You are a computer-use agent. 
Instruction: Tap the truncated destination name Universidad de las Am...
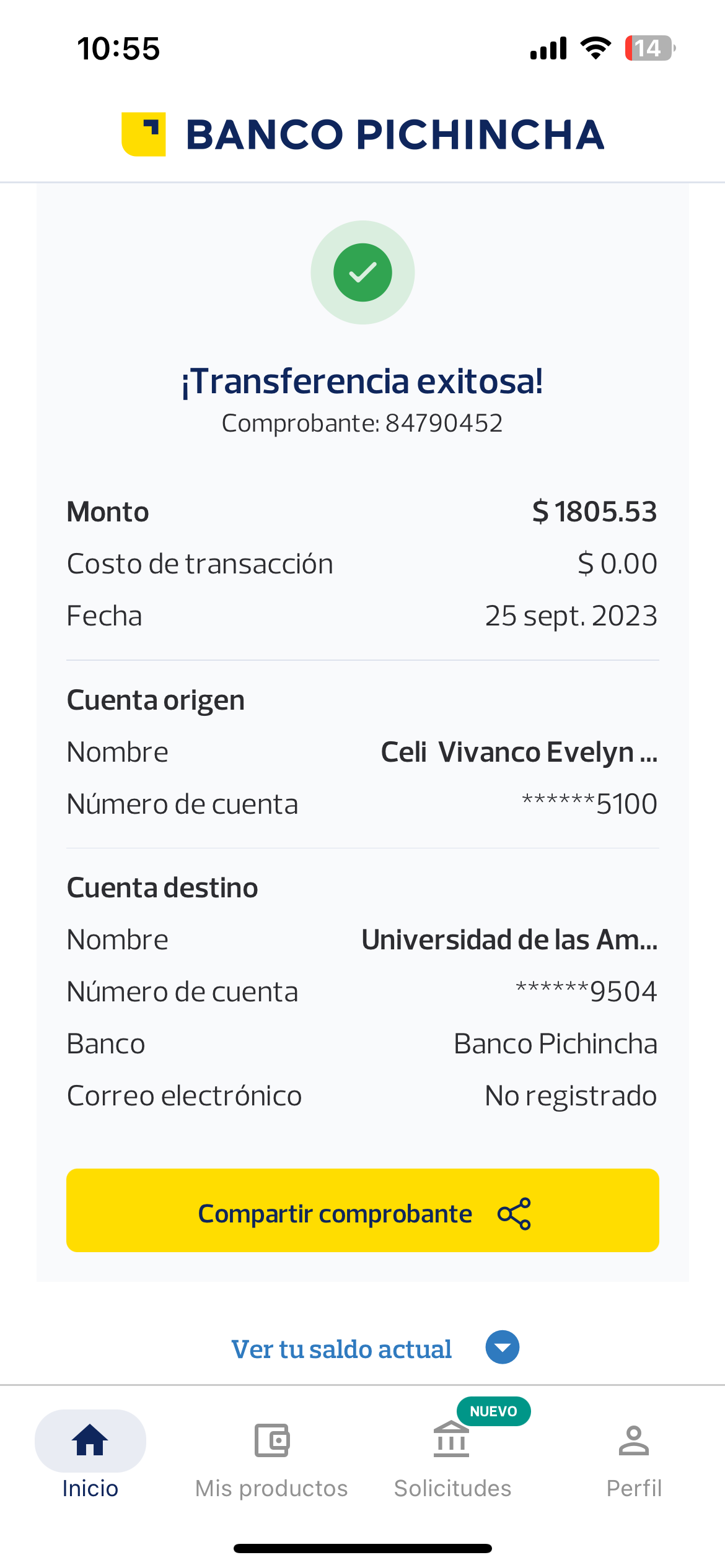coord(509,940)
